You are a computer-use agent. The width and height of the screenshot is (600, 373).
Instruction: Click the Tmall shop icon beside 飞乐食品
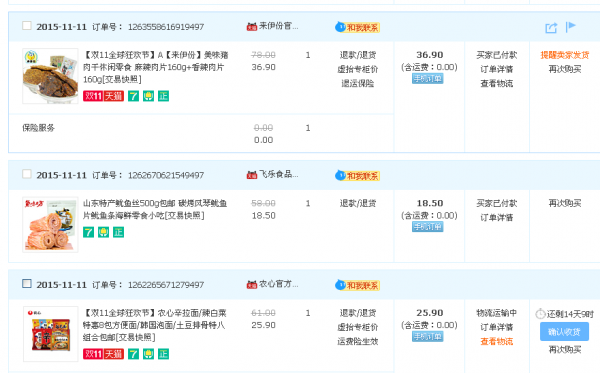(252, 175)
